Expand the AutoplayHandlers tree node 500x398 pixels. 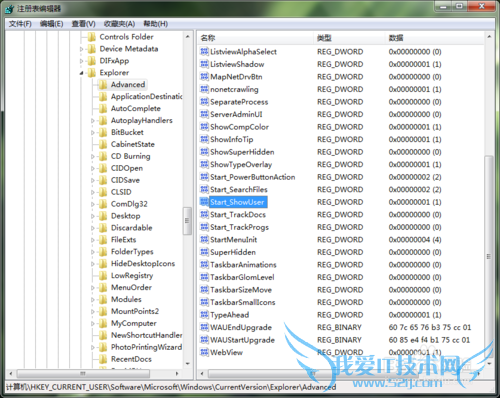tap(93, 121)
